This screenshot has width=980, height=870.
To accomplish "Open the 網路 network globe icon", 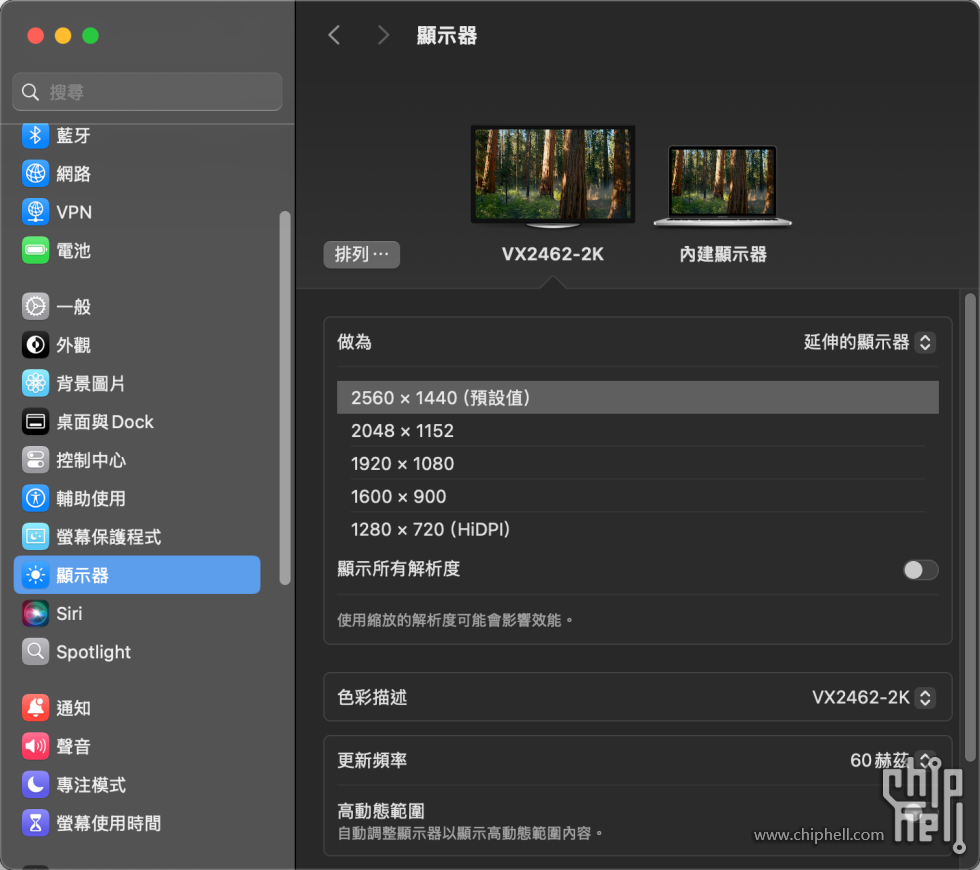I will [x=36, y=174].
